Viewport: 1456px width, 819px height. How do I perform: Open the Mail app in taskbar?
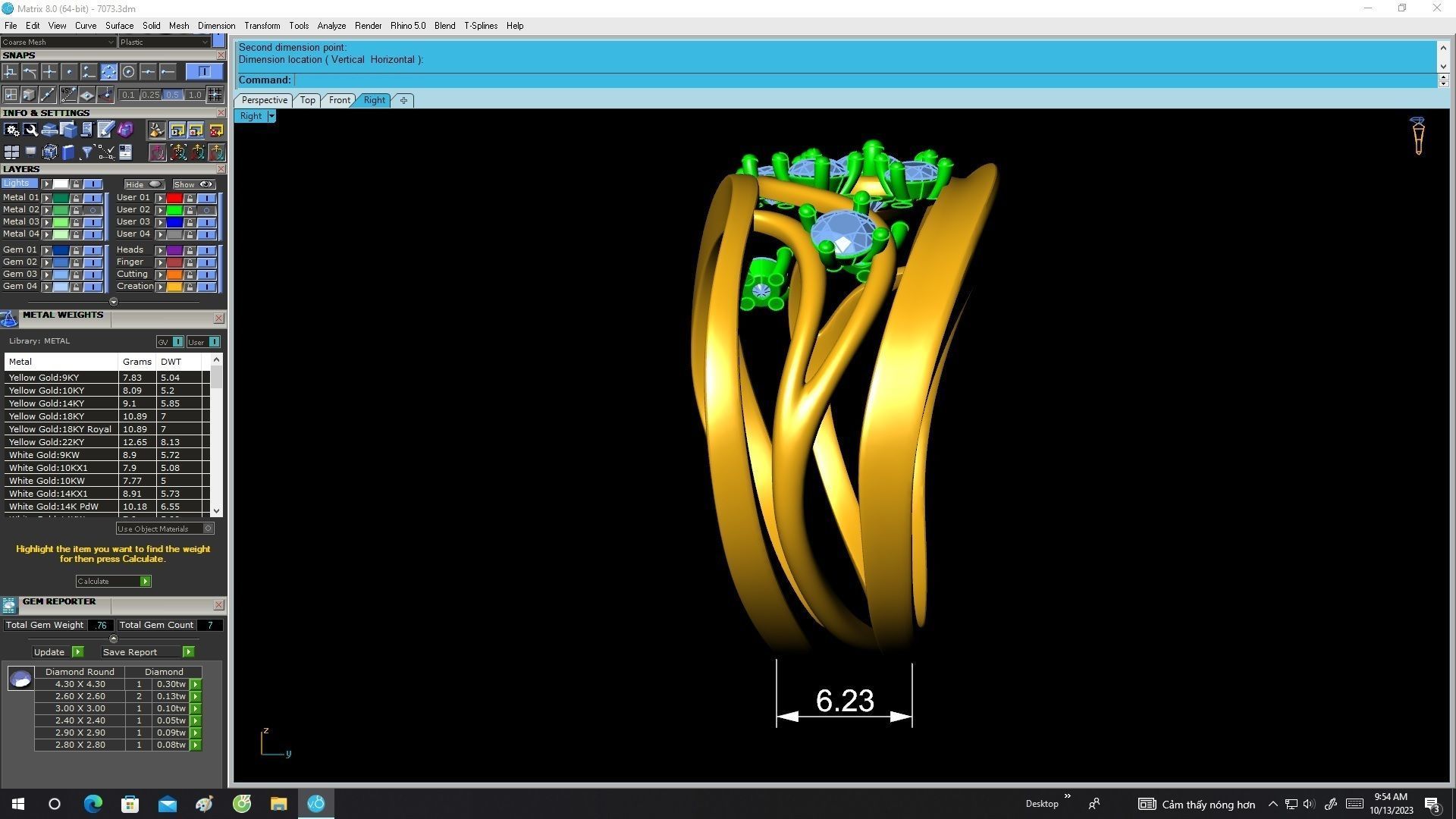[x=167, y=804]
